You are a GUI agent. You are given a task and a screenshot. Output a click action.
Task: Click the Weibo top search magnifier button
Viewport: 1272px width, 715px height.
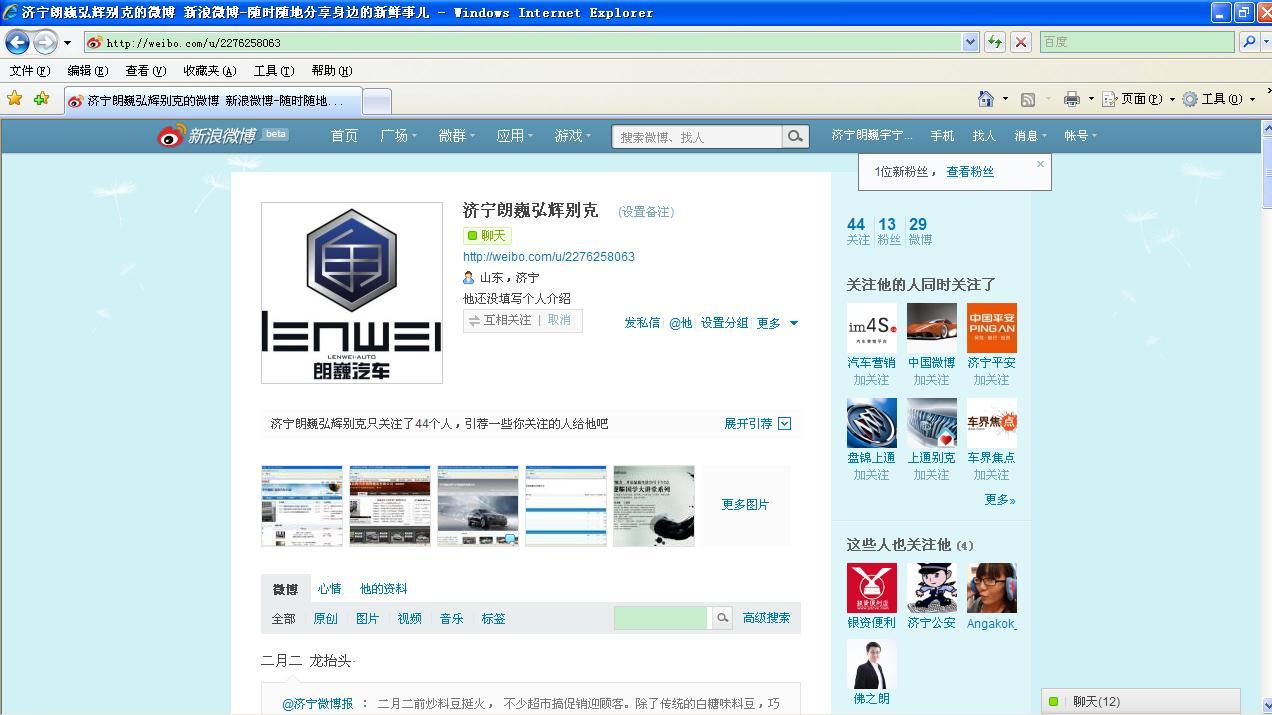click(795, 136)
